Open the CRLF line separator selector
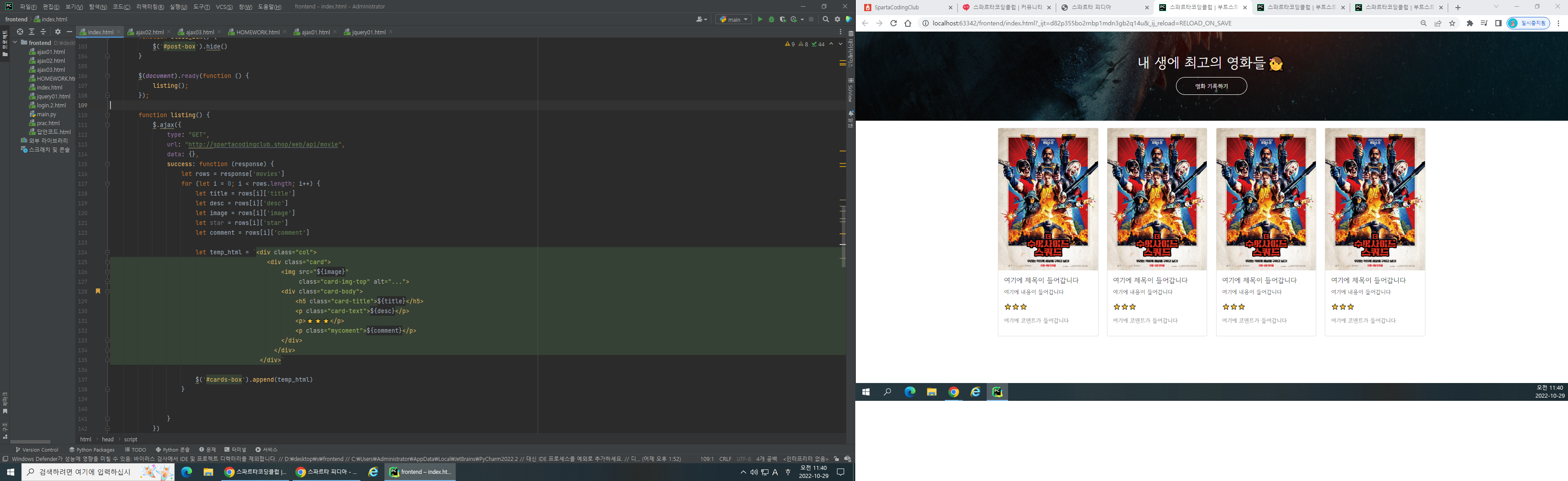This screenshot has width=1568, height=481. 725,458
